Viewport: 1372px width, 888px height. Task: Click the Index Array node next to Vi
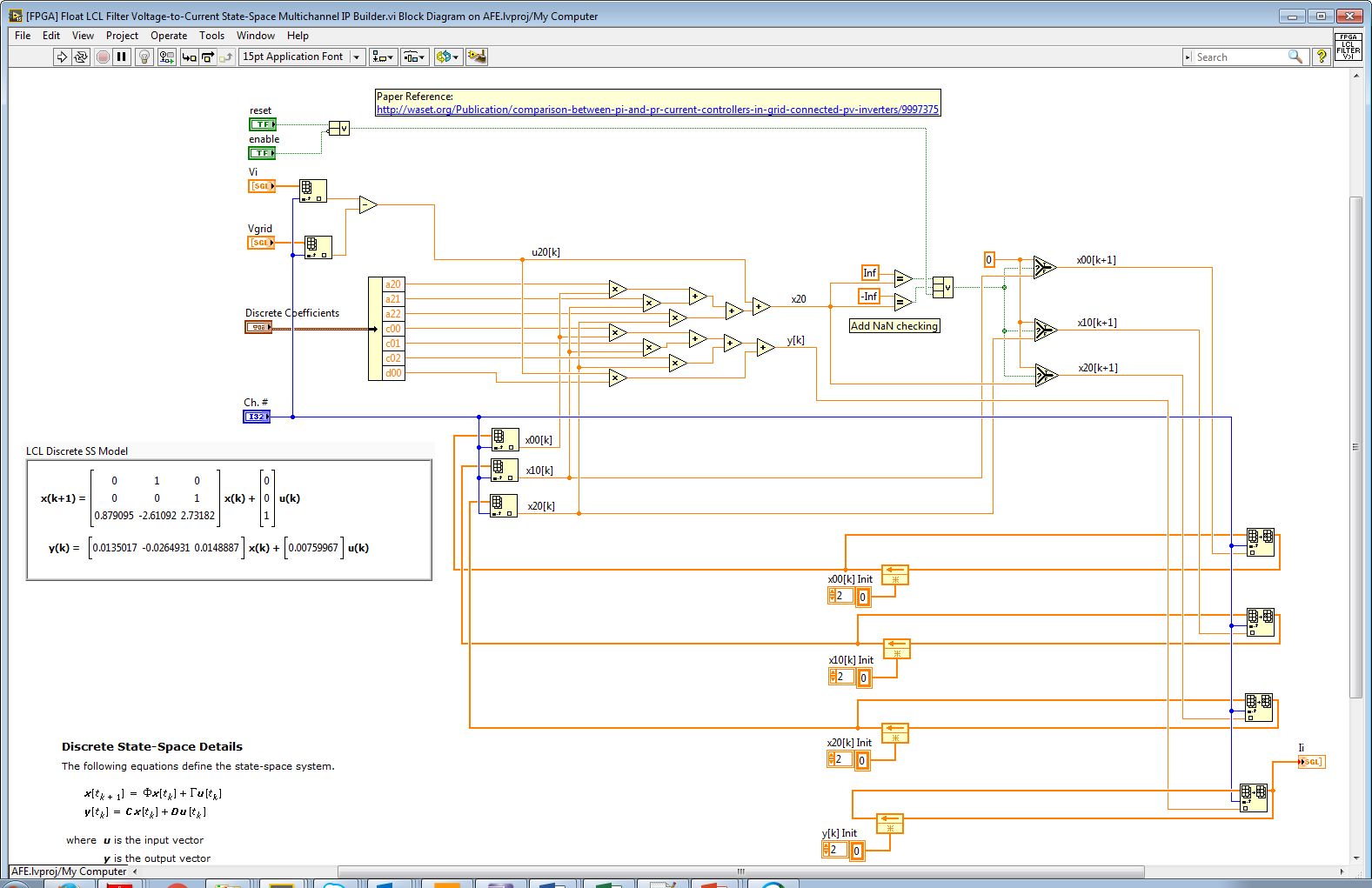[313, 190]
